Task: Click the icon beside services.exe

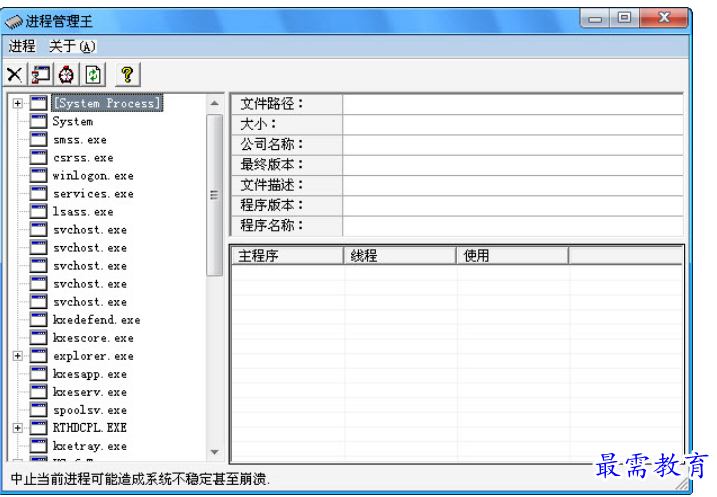Action: 38,193
